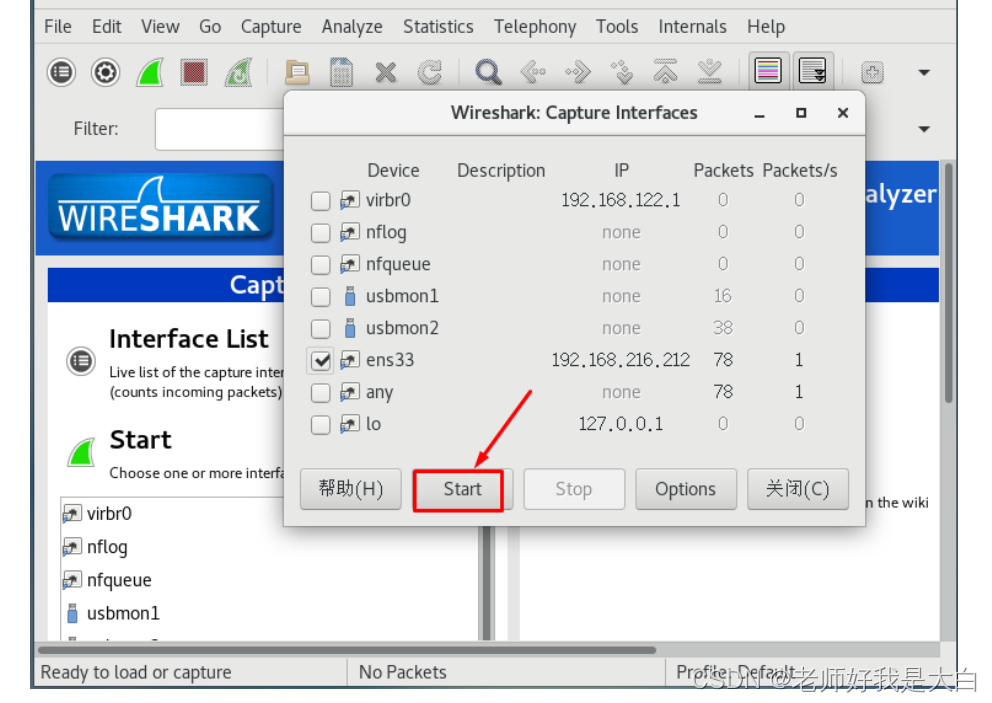Click Interface List round icon in main panel
992x703 pixels.
81,361
